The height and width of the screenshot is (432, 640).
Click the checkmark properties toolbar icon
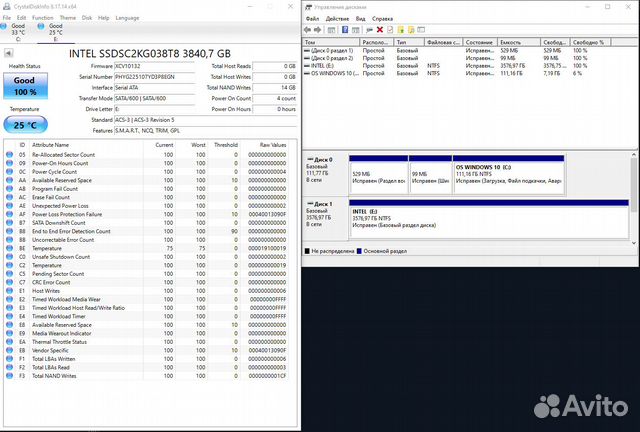click(390, 30)
